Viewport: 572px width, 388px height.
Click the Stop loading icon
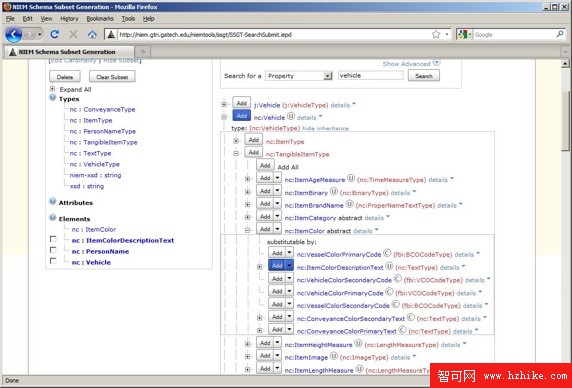(x=73, y=34)
